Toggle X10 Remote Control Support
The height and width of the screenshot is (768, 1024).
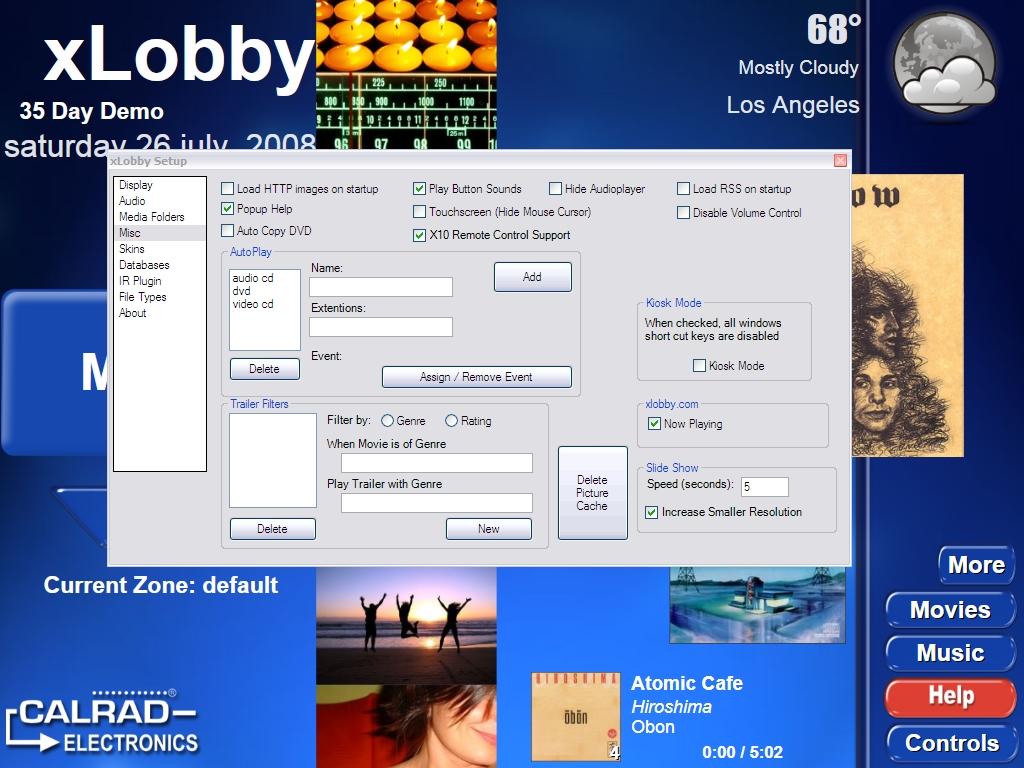420,235
